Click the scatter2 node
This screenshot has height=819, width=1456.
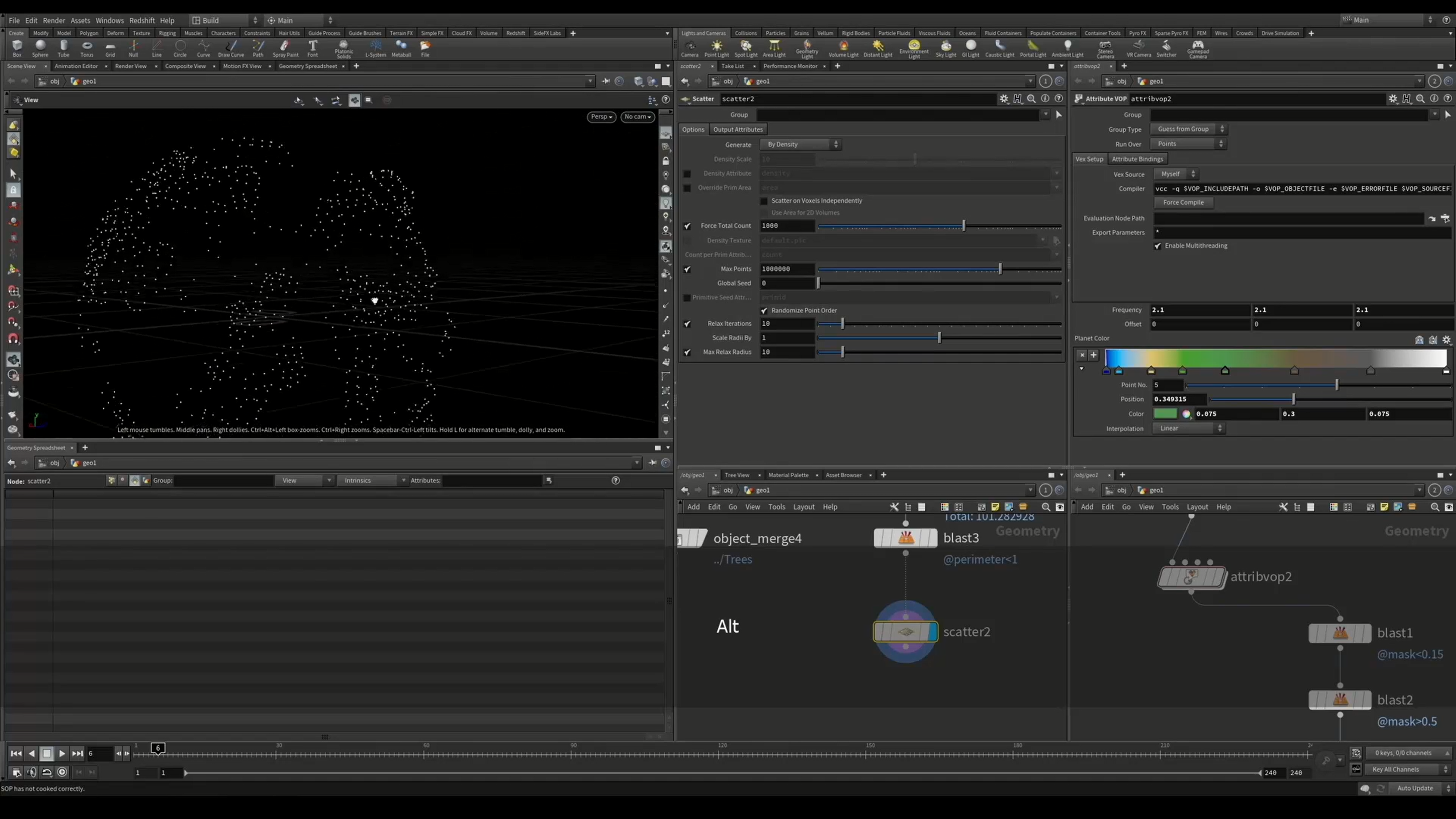(905, 632)
